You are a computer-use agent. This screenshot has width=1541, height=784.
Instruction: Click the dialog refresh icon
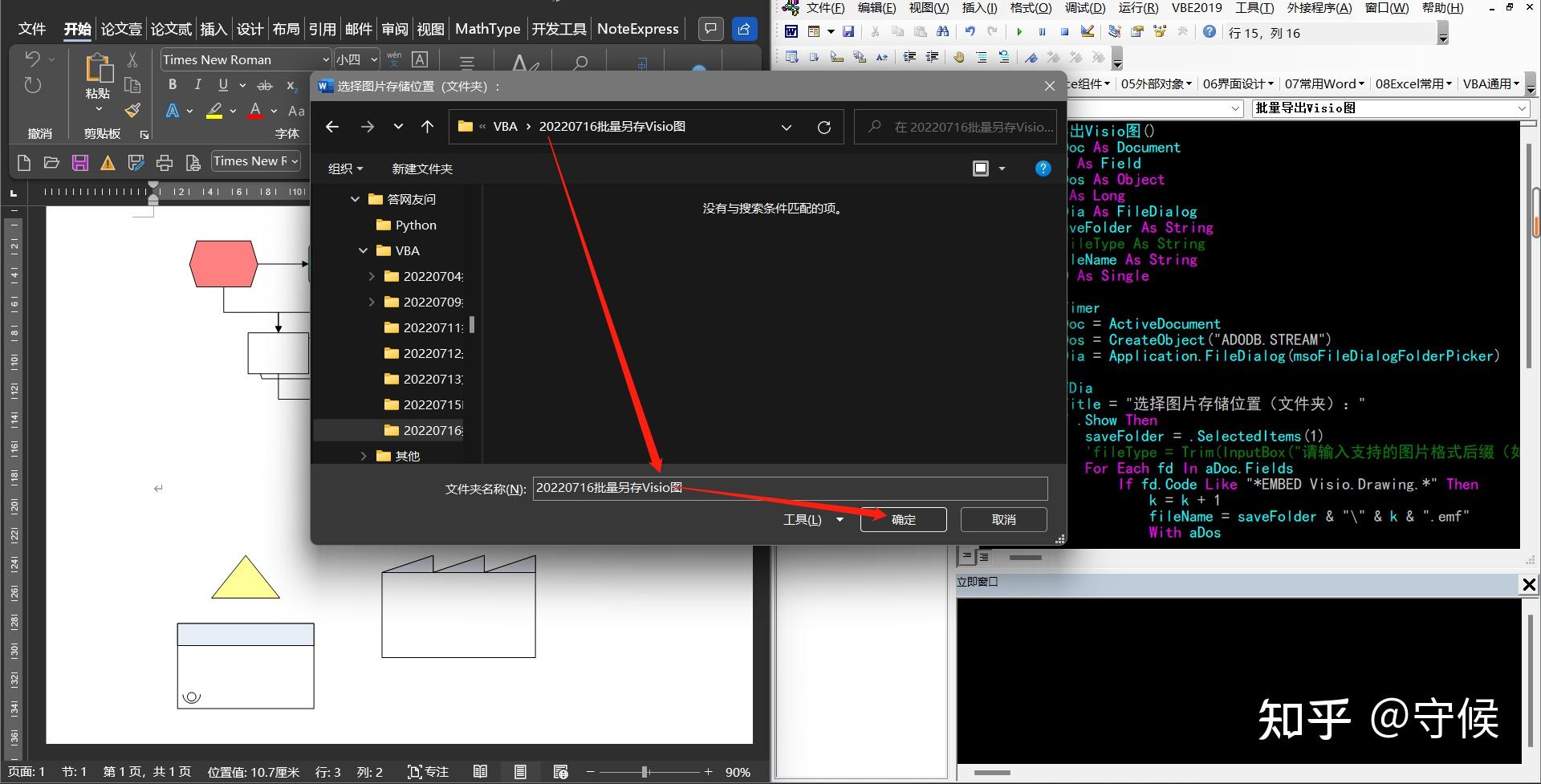[x=823, y=127]
